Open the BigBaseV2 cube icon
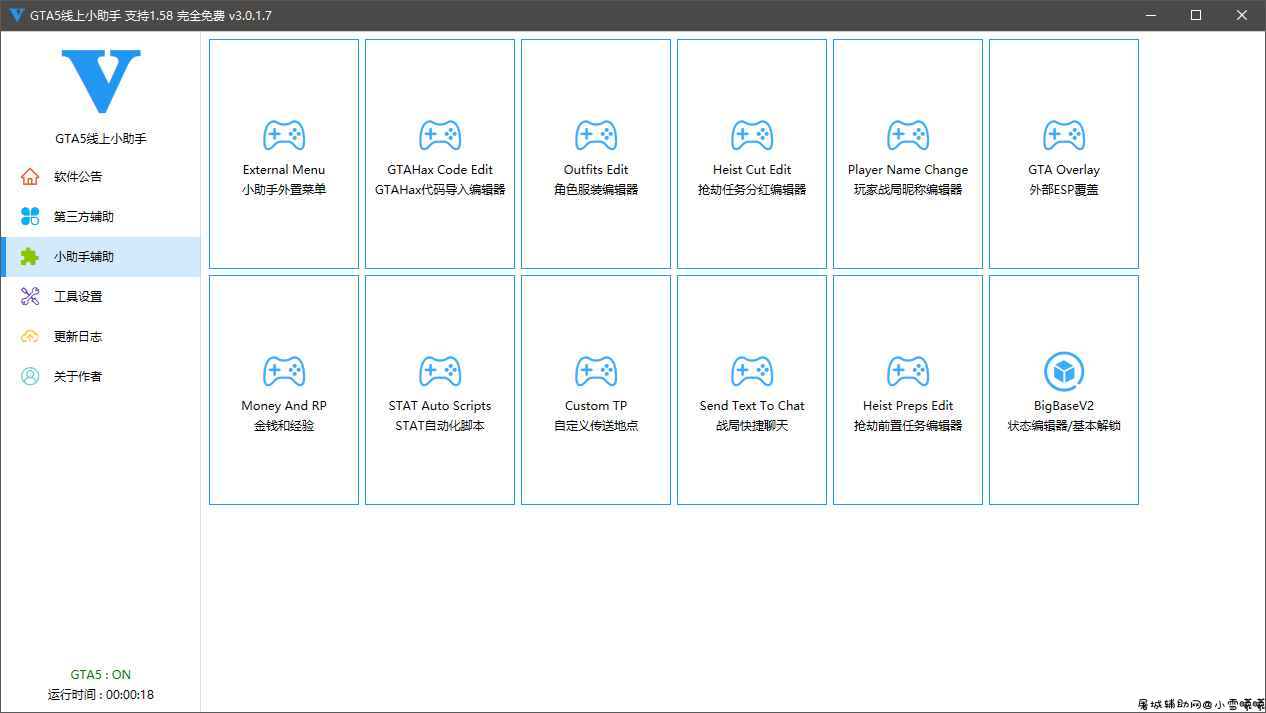Image resolution: width=1266 pixels, height=713 pixels. click(1064, 371)
